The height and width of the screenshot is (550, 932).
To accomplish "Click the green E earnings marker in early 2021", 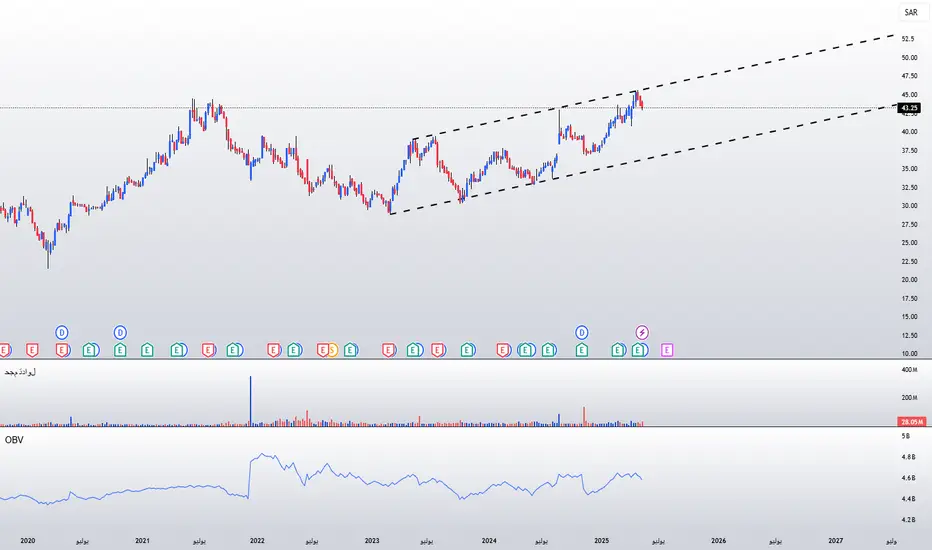I will click(147, 350).
